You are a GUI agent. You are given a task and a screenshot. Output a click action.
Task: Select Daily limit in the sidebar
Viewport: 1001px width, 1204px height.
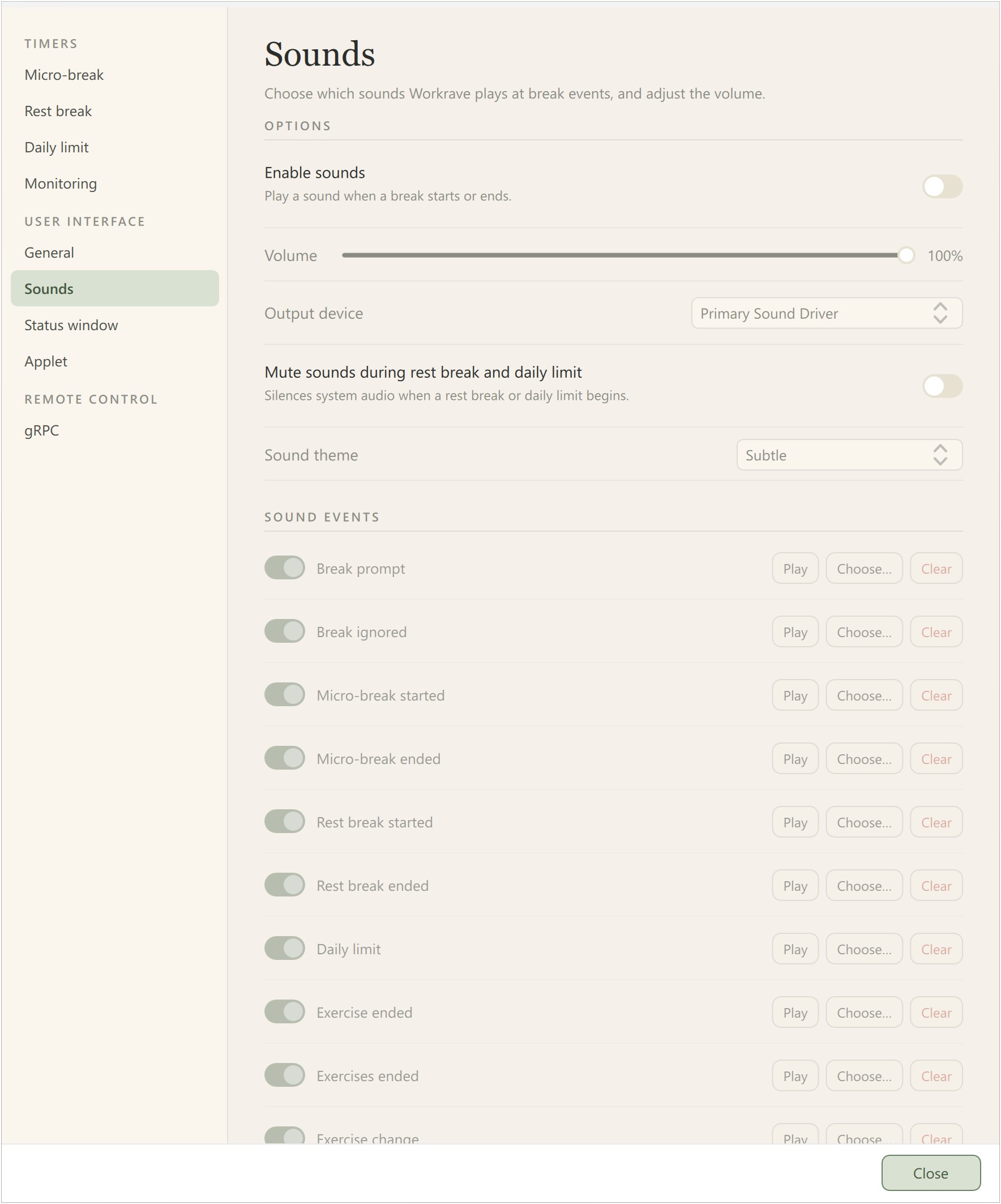115,147
